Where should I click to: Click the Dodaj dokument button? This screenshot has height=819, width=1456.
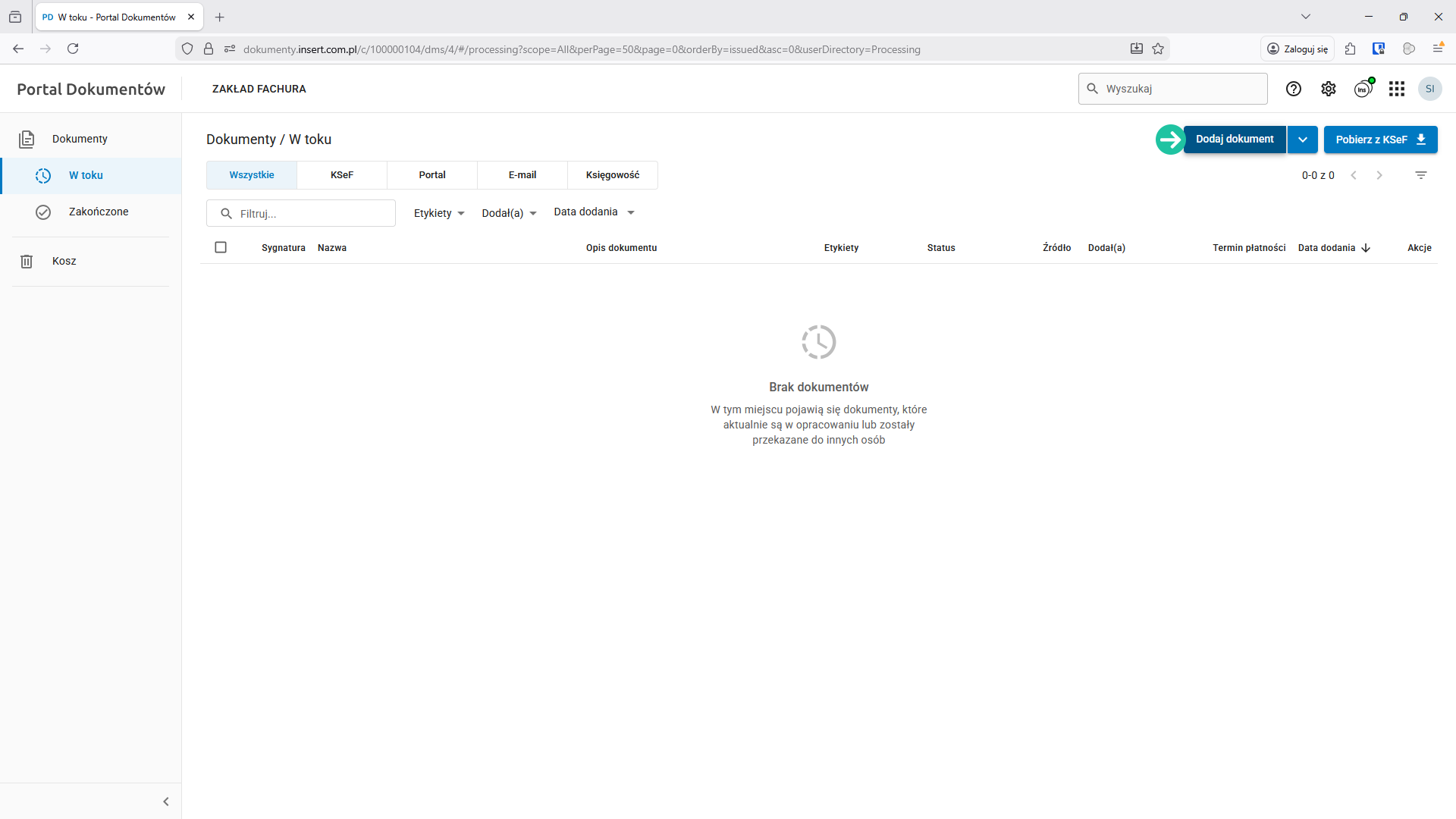click(1234, 140)
